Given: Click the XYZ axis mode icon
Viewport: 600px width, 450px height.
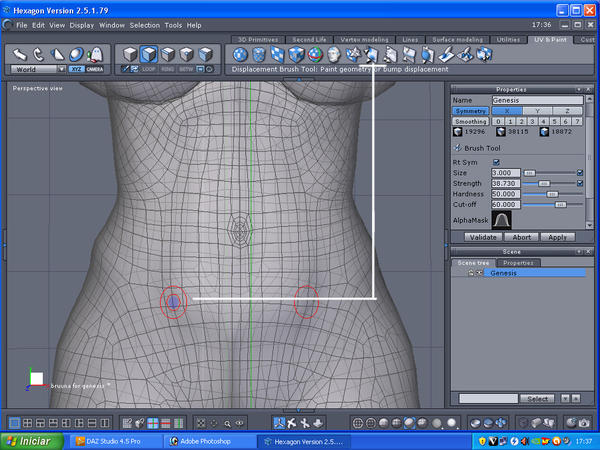Looking at the screenshot, I should (x=77, y=70).
